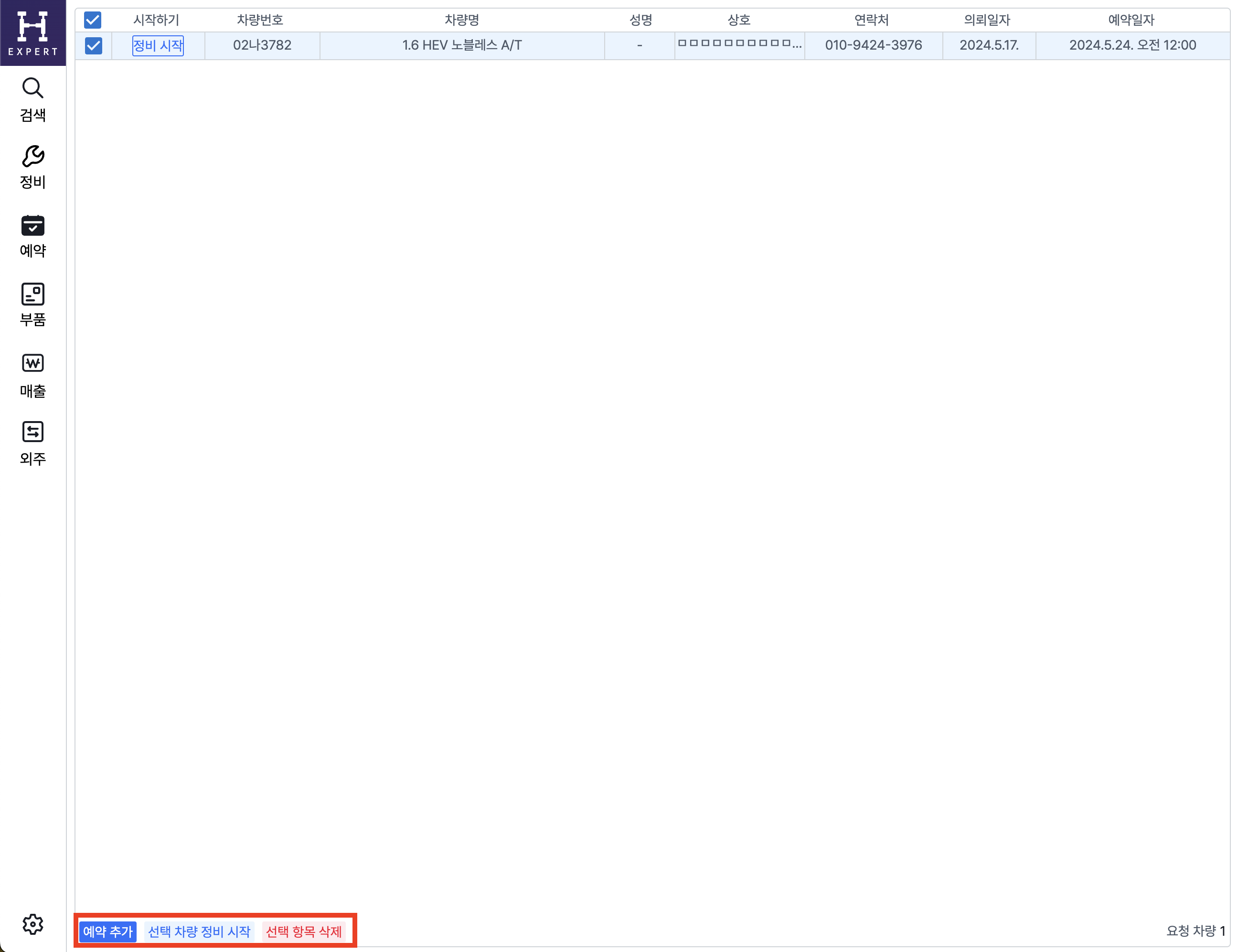Open the 부품 parts icon in sidebar
1238x952 pixels.
pyautogui.click(x=33, y=295)
